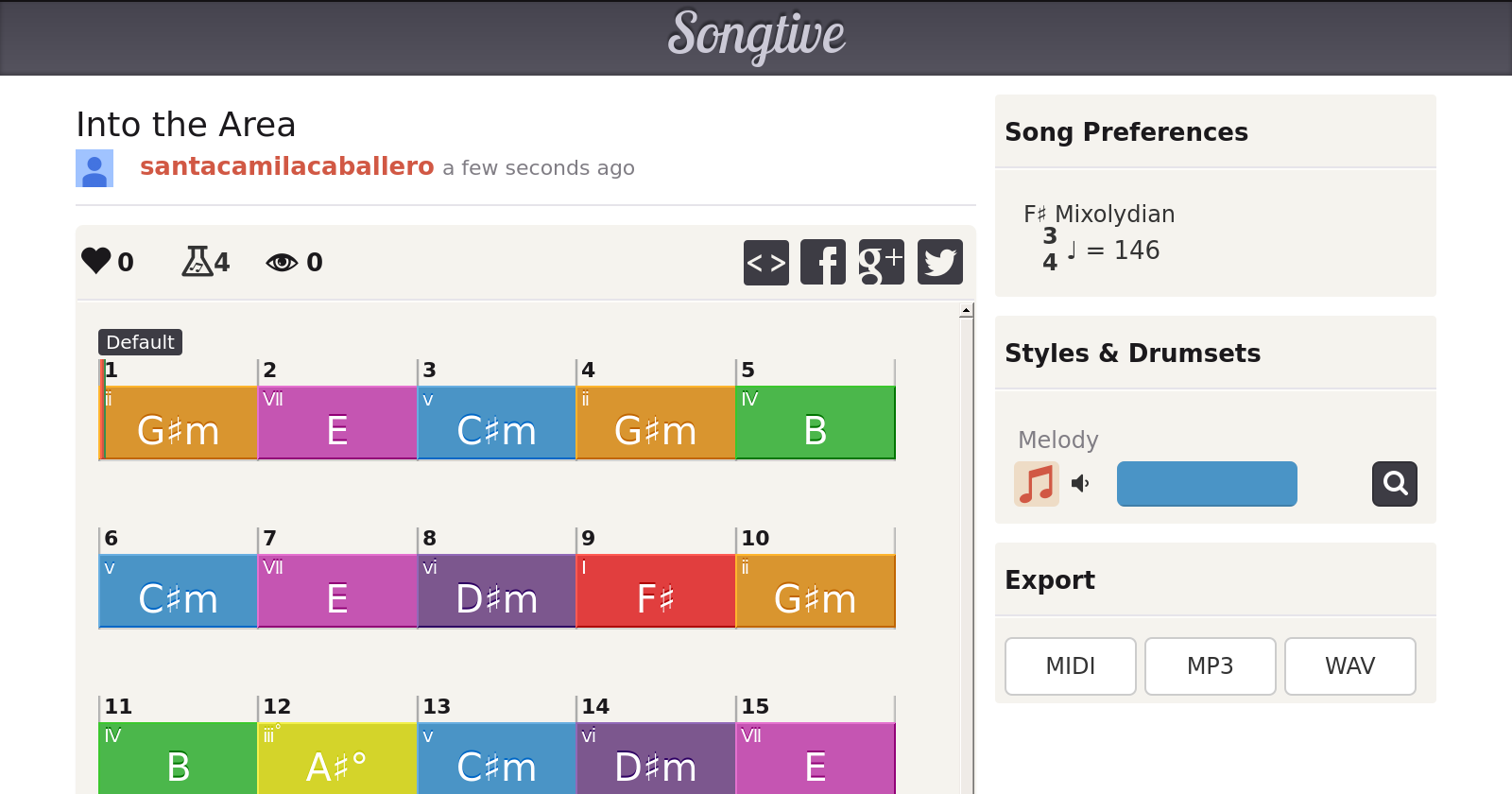
Task: Share the song on Twitter
Action: pyautogui.click(x=939, y=262)
